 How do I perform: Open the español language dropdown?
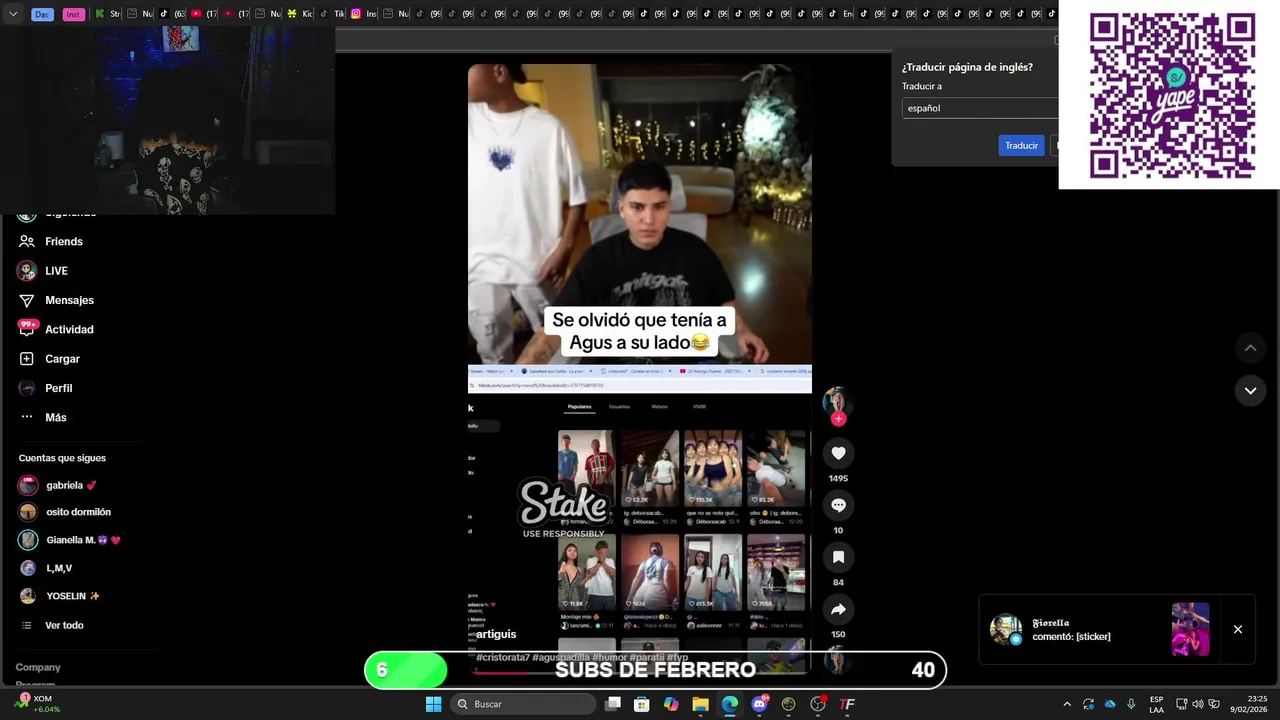[980, 108]
